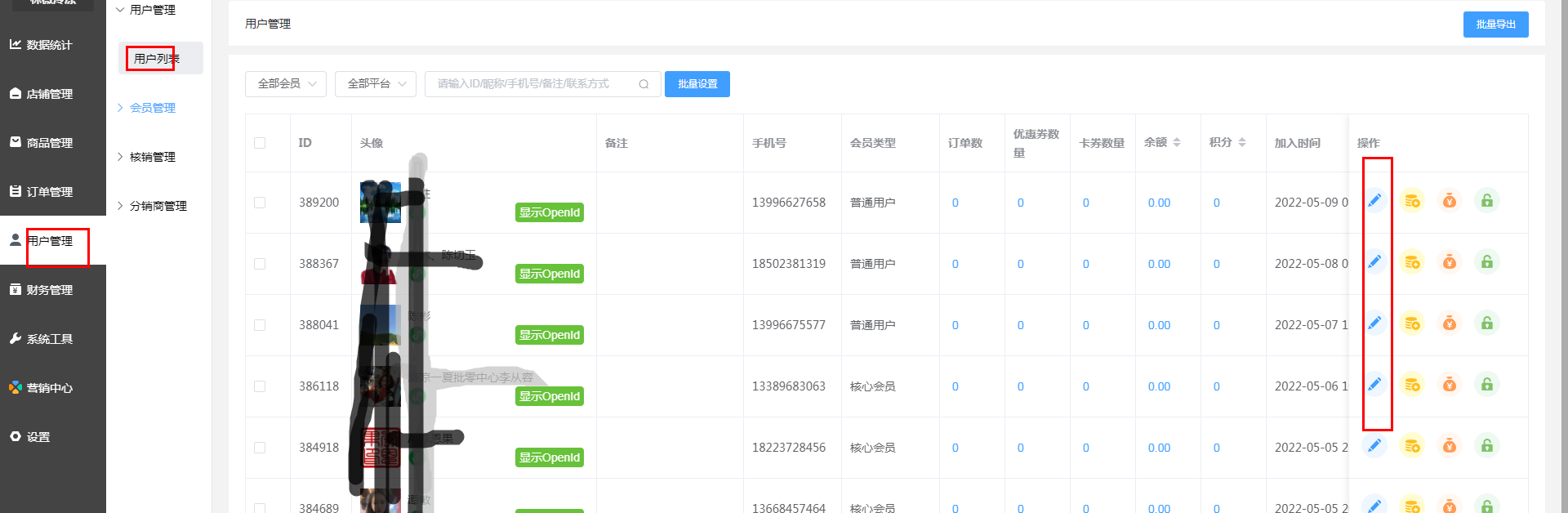Click the yellow coins icon for user 388367
The width and height of the screenshot is (1568, 513).
pos(1412,262)
